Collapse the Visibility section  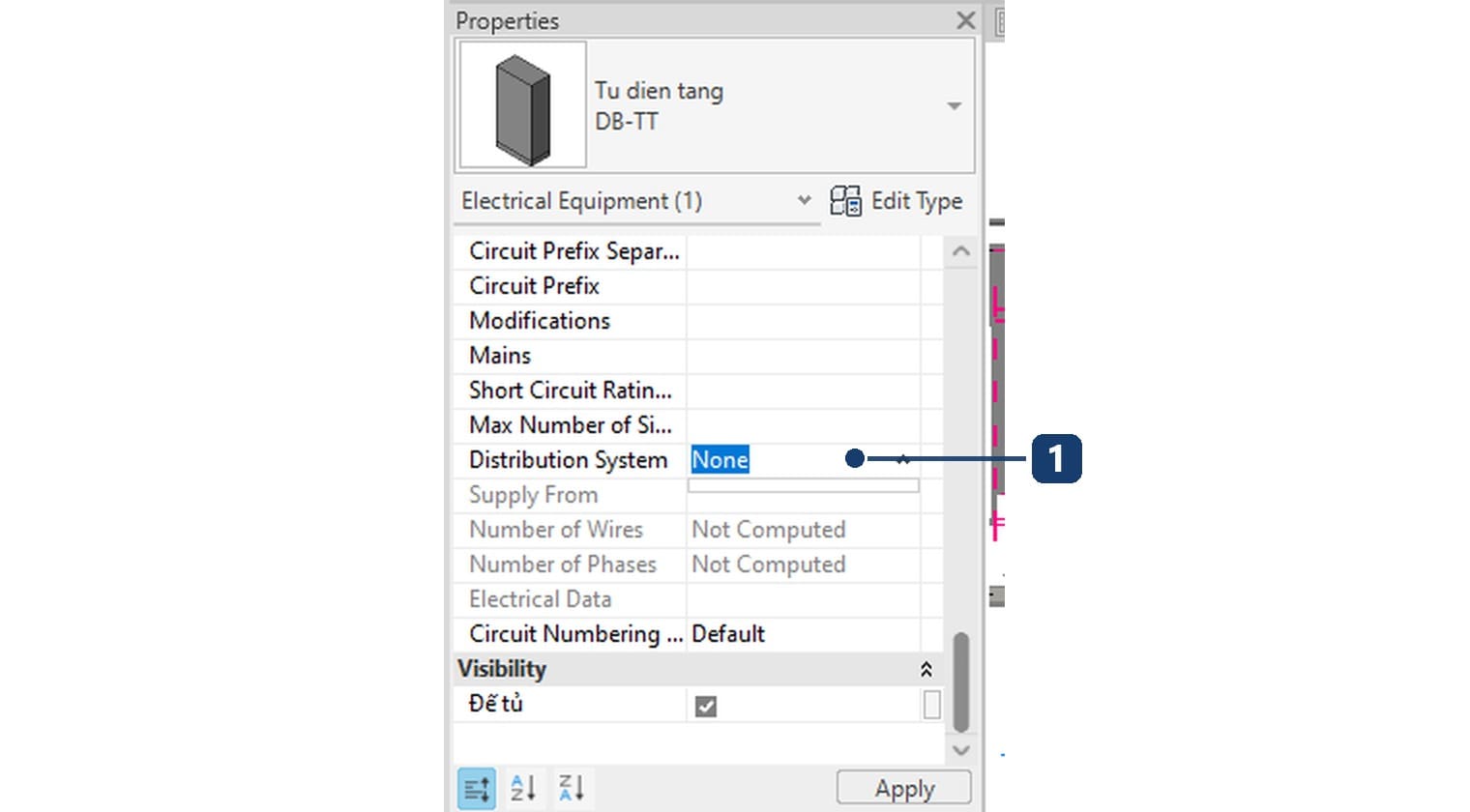coord(926,669)
